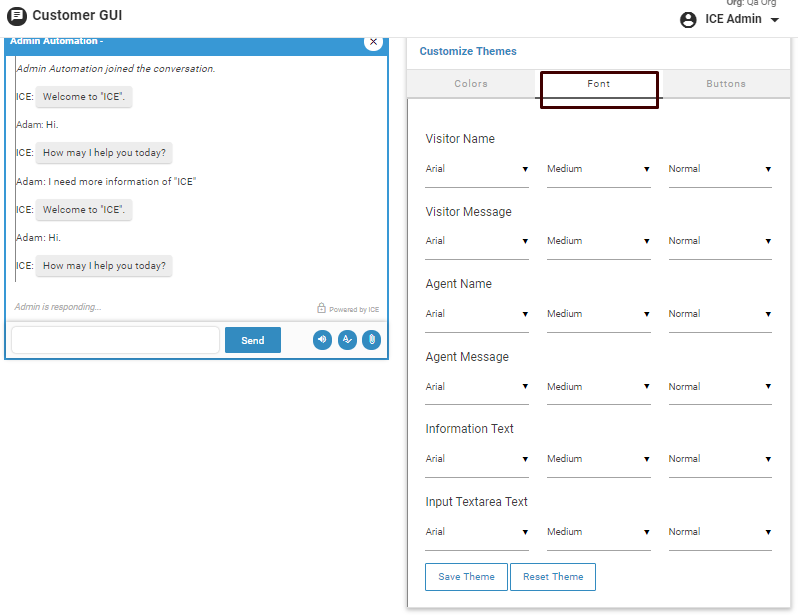This screenshot has width=798, height=615.
Task: Click the Reset Theme button
Action: (553, 577)
